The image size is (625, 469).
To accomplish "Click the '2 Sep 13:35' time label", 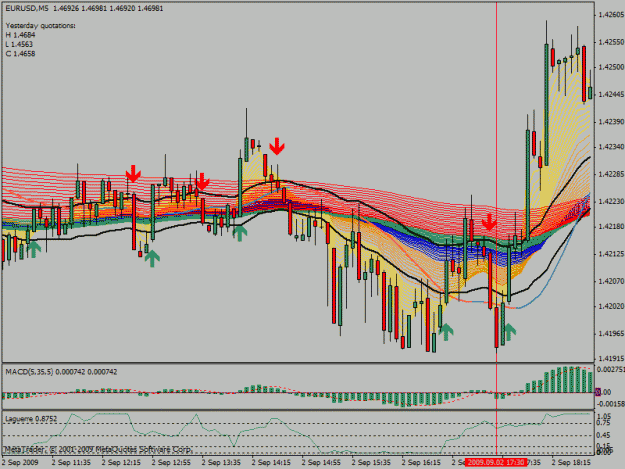I will click(x=221, y=462).
